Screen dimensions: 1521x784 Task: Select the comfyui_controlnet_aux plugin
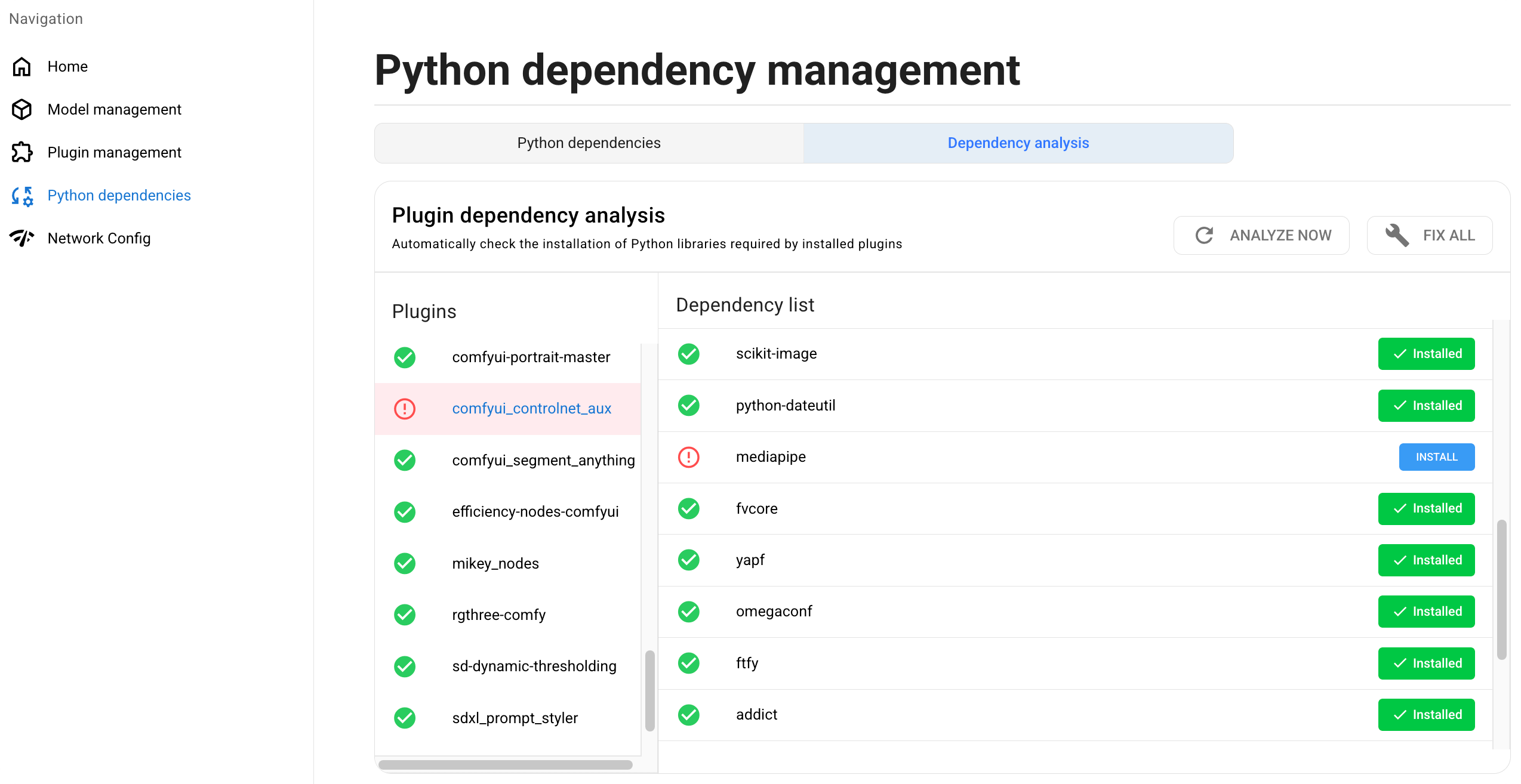click(531, 409)
